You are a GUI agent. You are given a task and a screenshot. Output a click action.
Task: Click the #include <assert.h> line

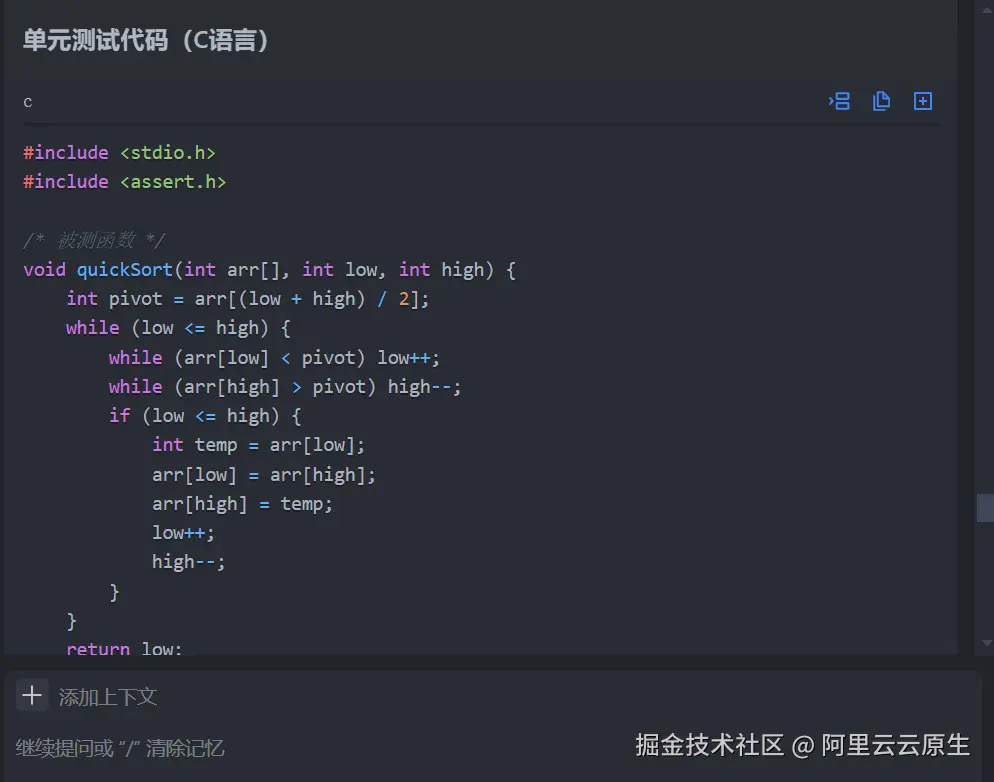coord(125,182)
